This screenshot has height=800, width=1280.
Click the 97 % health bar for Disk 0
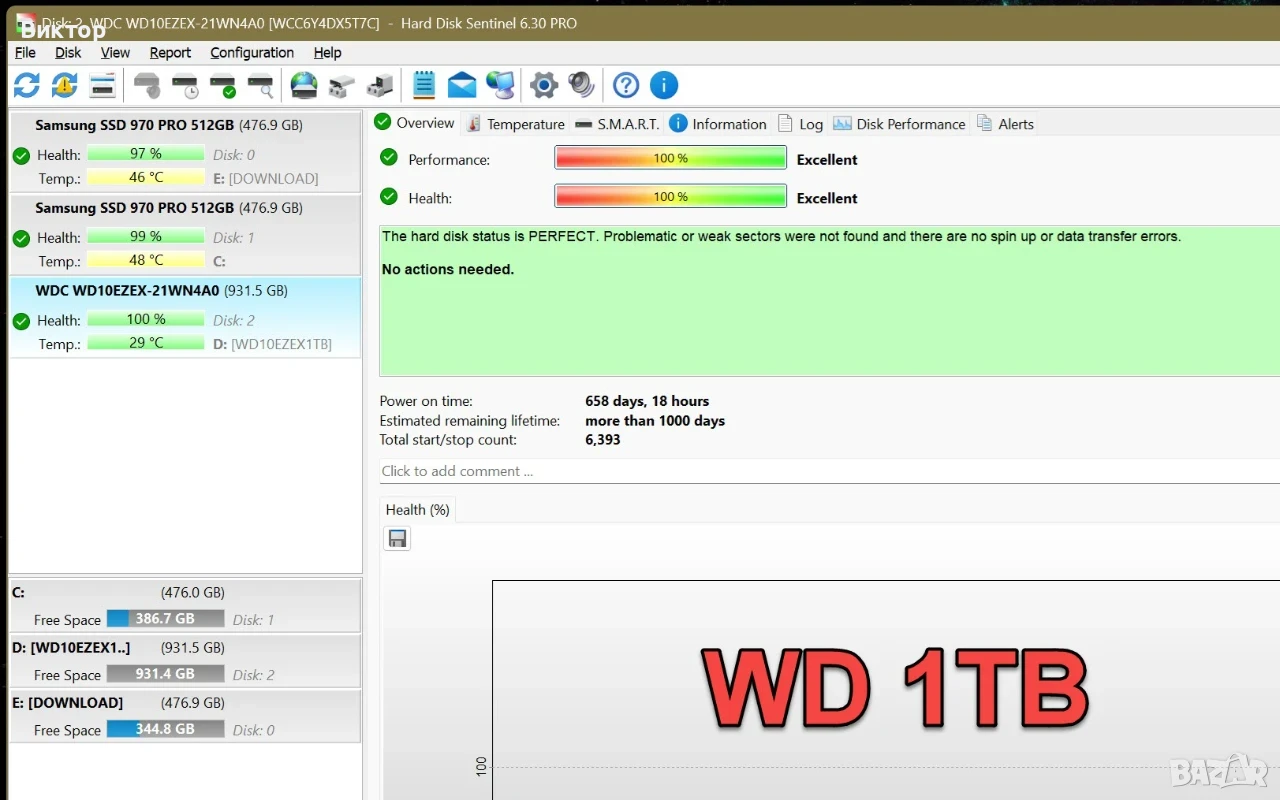(145, 153)
